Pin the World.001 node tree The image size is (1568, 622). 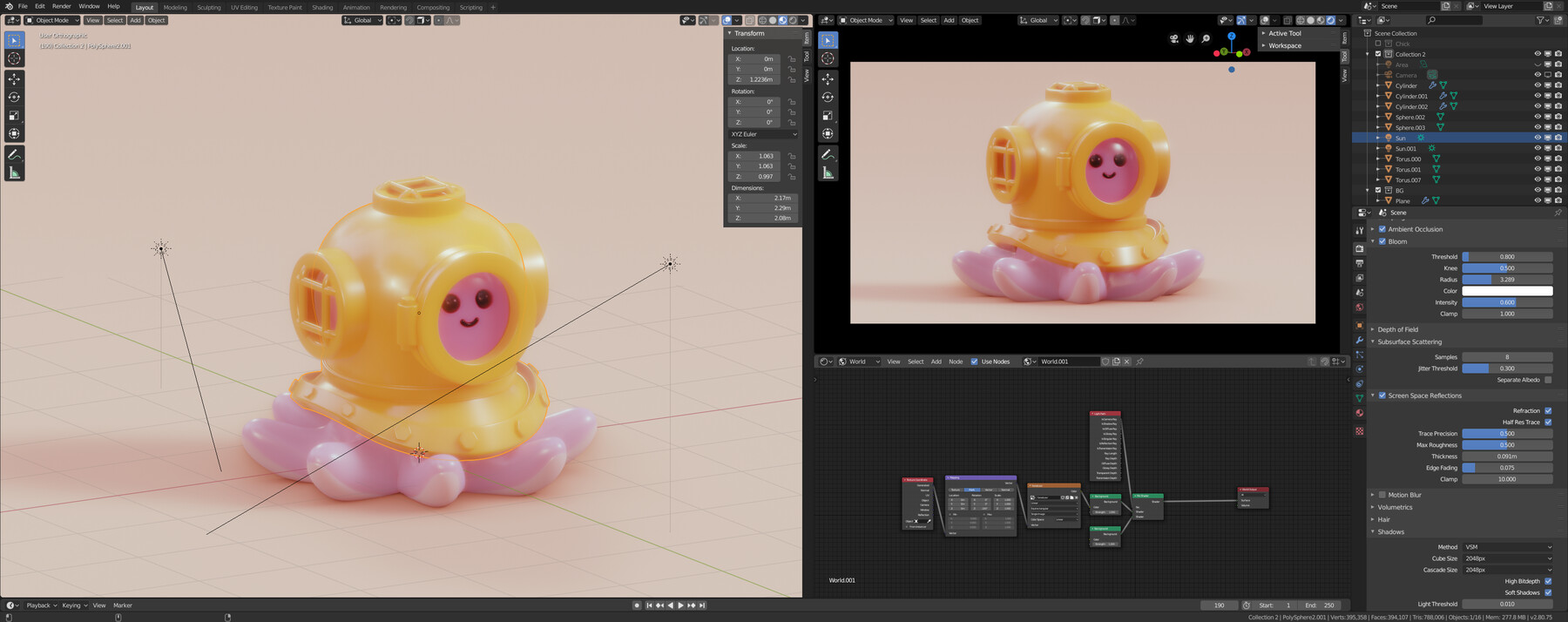pyautogui.click(x=1139, y=362)
